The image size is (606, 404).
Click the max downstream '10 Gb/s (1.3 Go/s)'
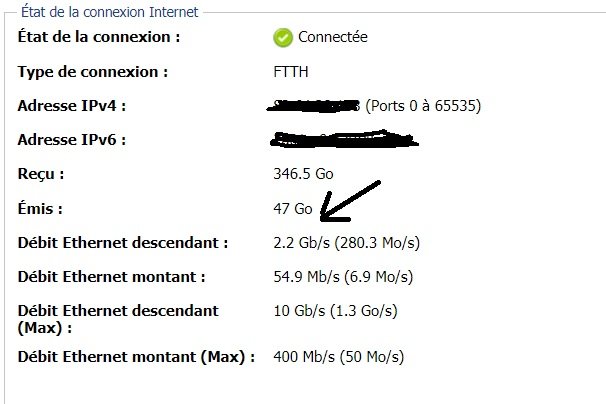[x=335, y=311]
